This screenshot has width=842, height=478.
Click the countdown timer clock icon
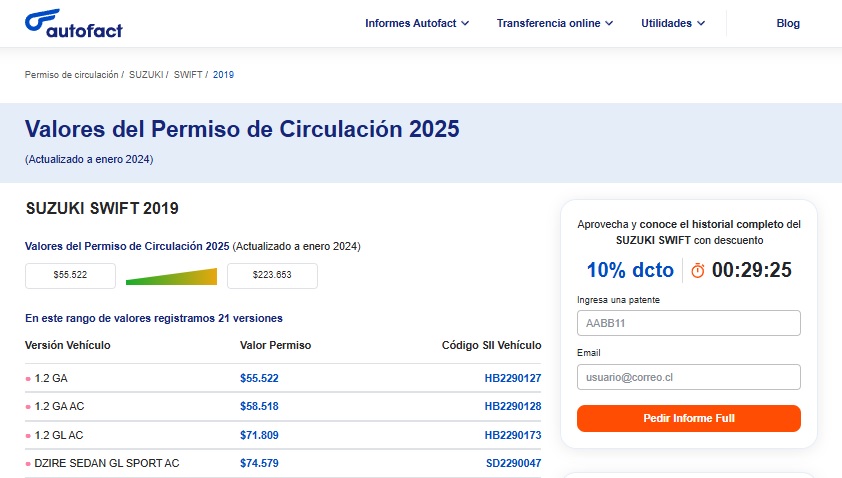698,270
